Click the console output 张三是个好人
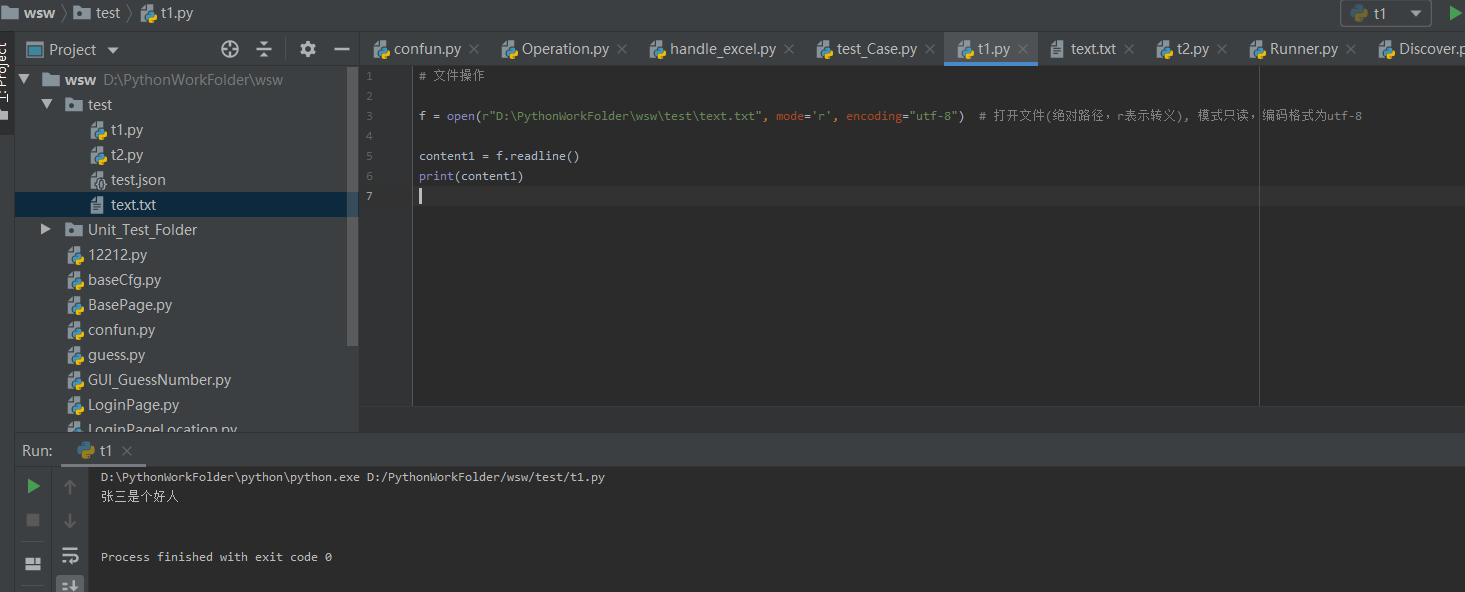This screenshot has height=592, width=1465. click(x=140, y=497)
